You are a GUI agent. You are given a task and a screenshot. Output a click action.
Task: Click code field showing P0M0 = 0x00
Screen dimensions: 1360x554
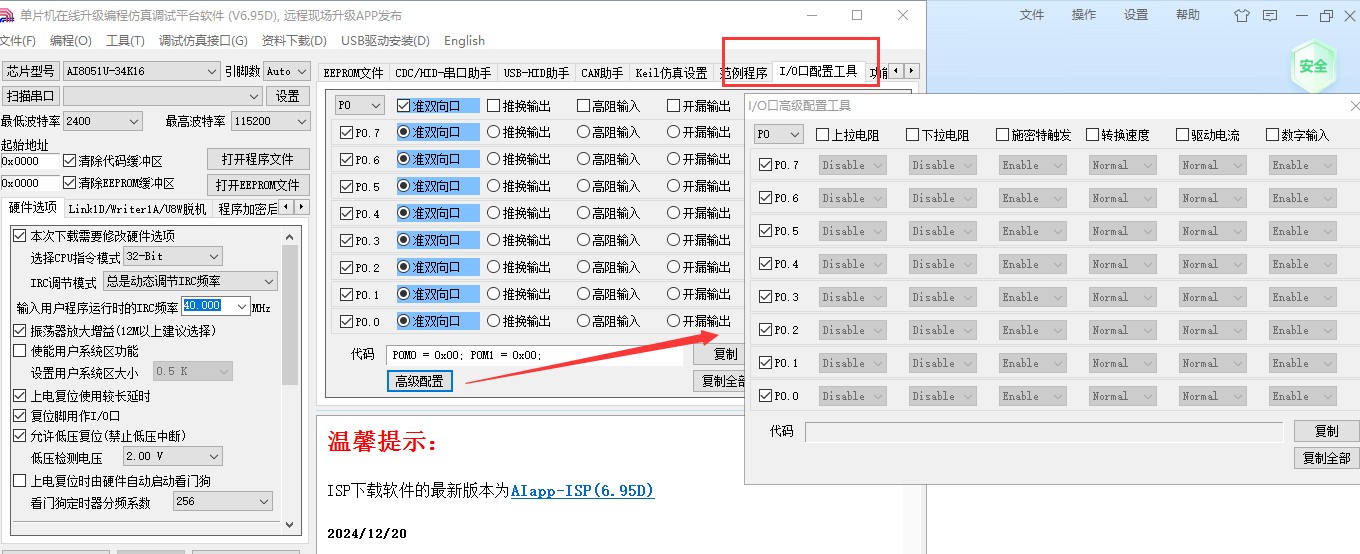[536, 355]
